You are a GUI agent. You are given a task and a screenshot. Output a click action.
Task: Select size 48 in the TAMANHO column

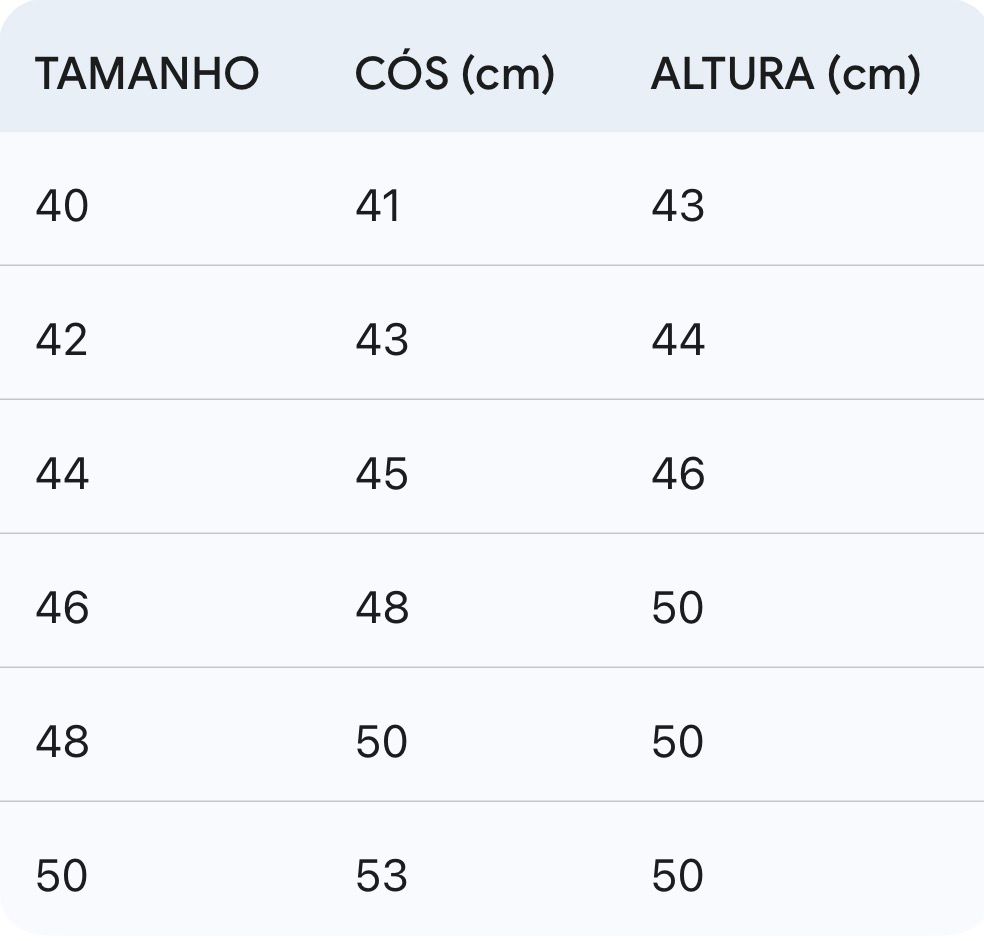[62, 741]
